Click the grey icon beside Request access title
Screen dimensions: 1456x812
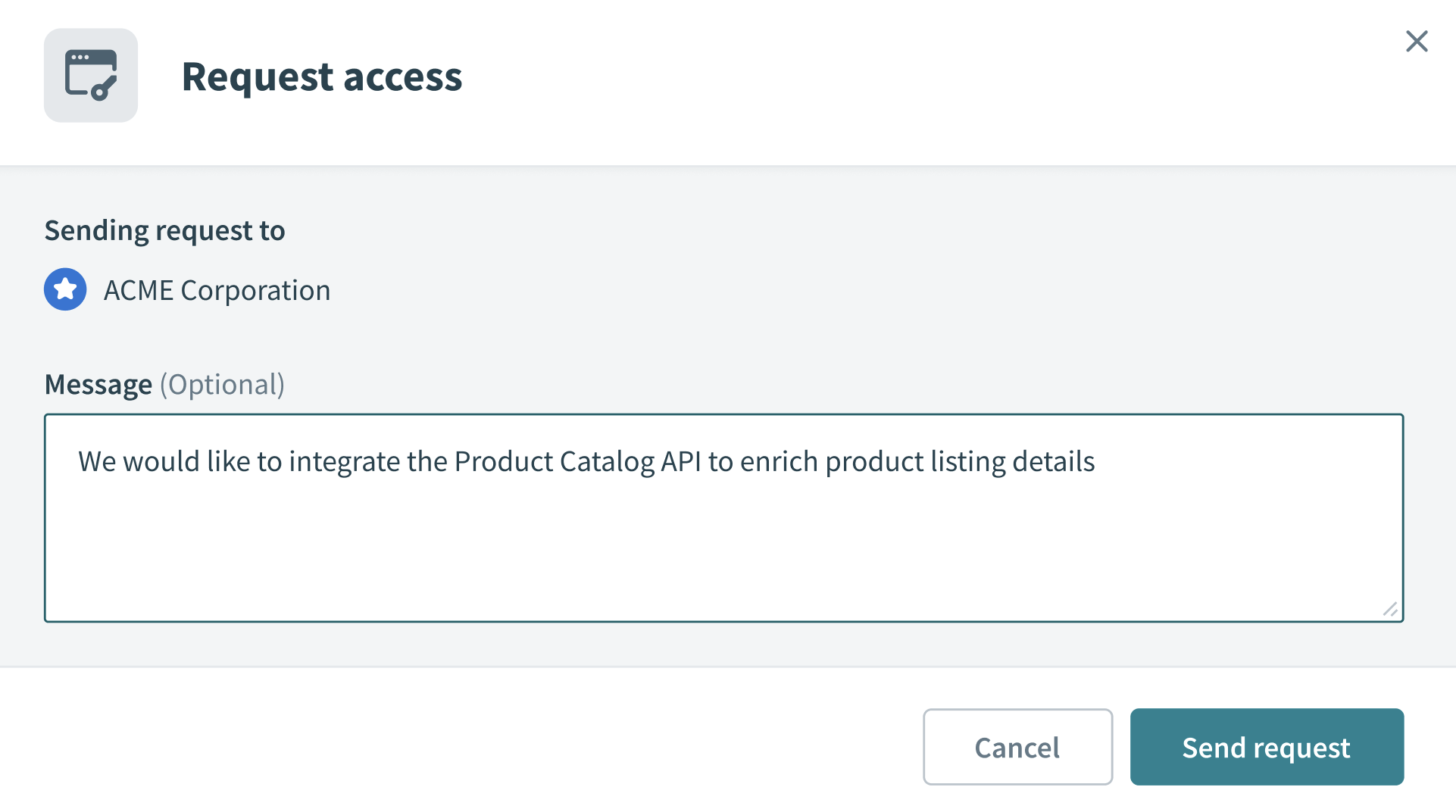[91, 74]
